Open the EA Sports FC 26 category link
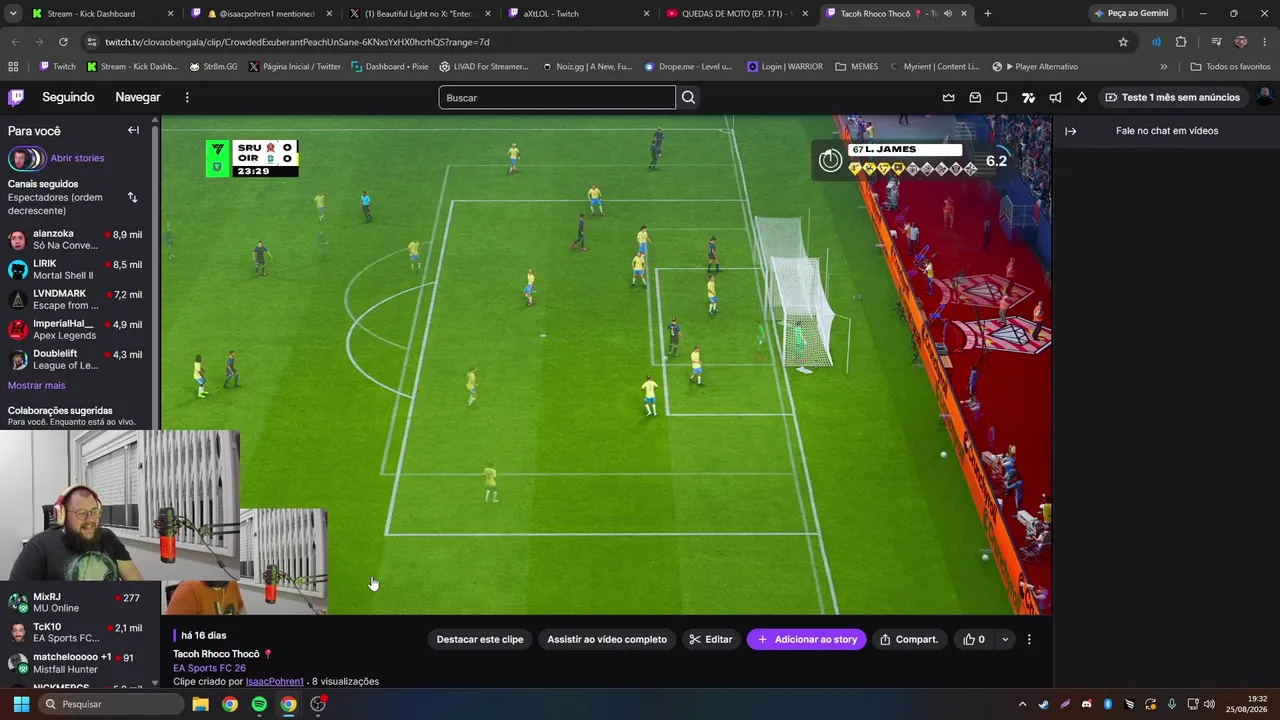 pos(209,668)
